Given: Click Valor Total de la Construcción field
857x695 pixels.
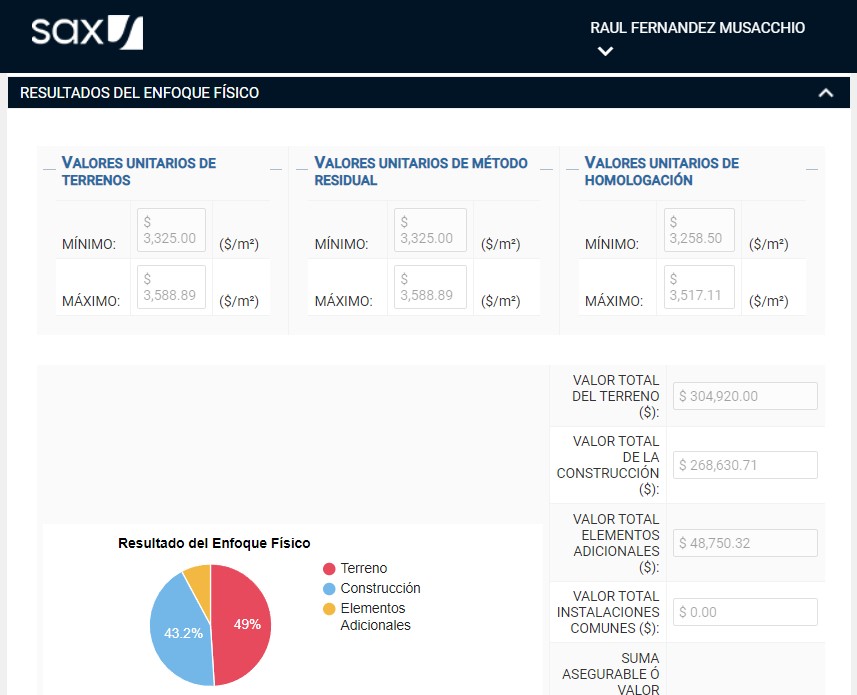Looking at the screenshot, I should point(745,465).
